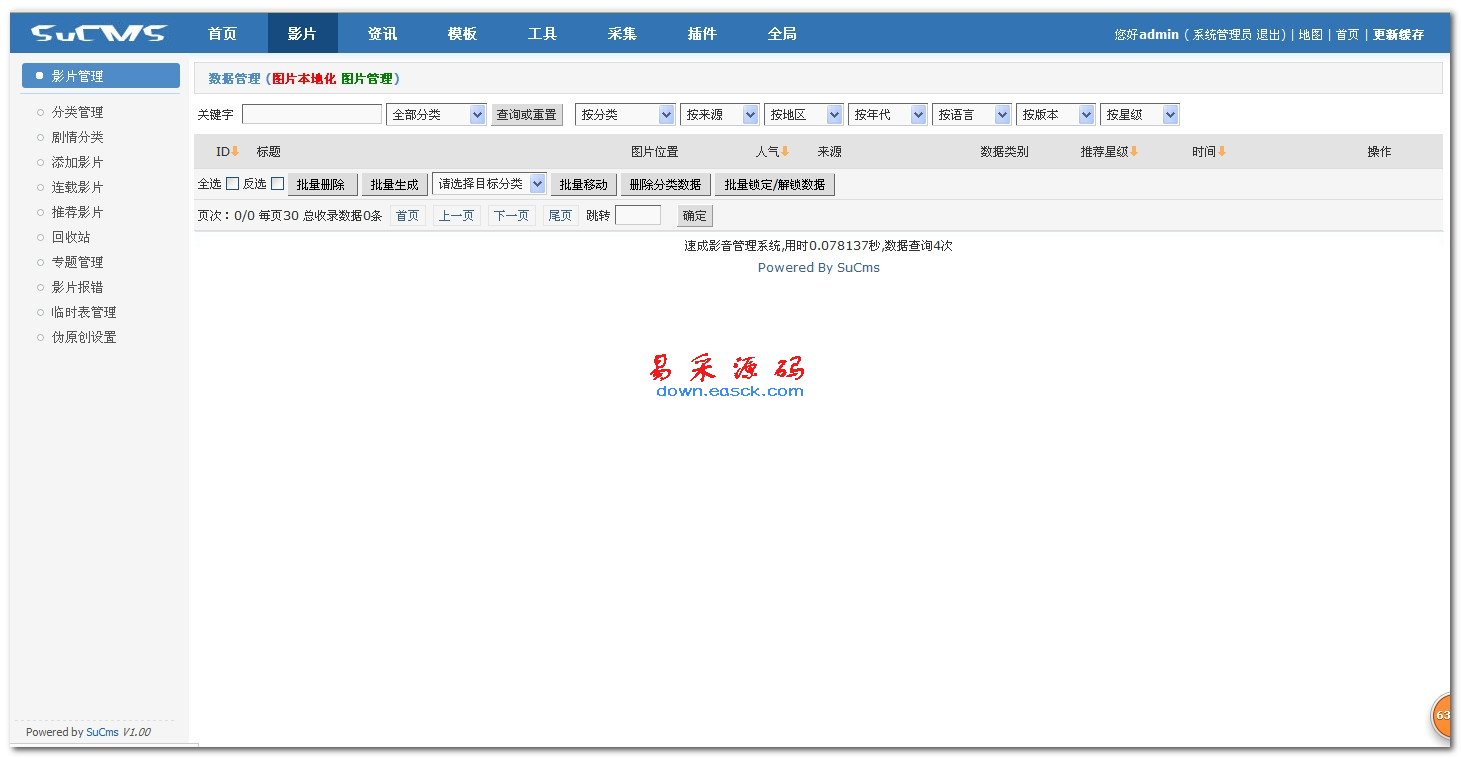This screenshot has height=758, width=1461.
Task: Expand the 按星级 filter dropdown
Action: tap(1139, 115)
